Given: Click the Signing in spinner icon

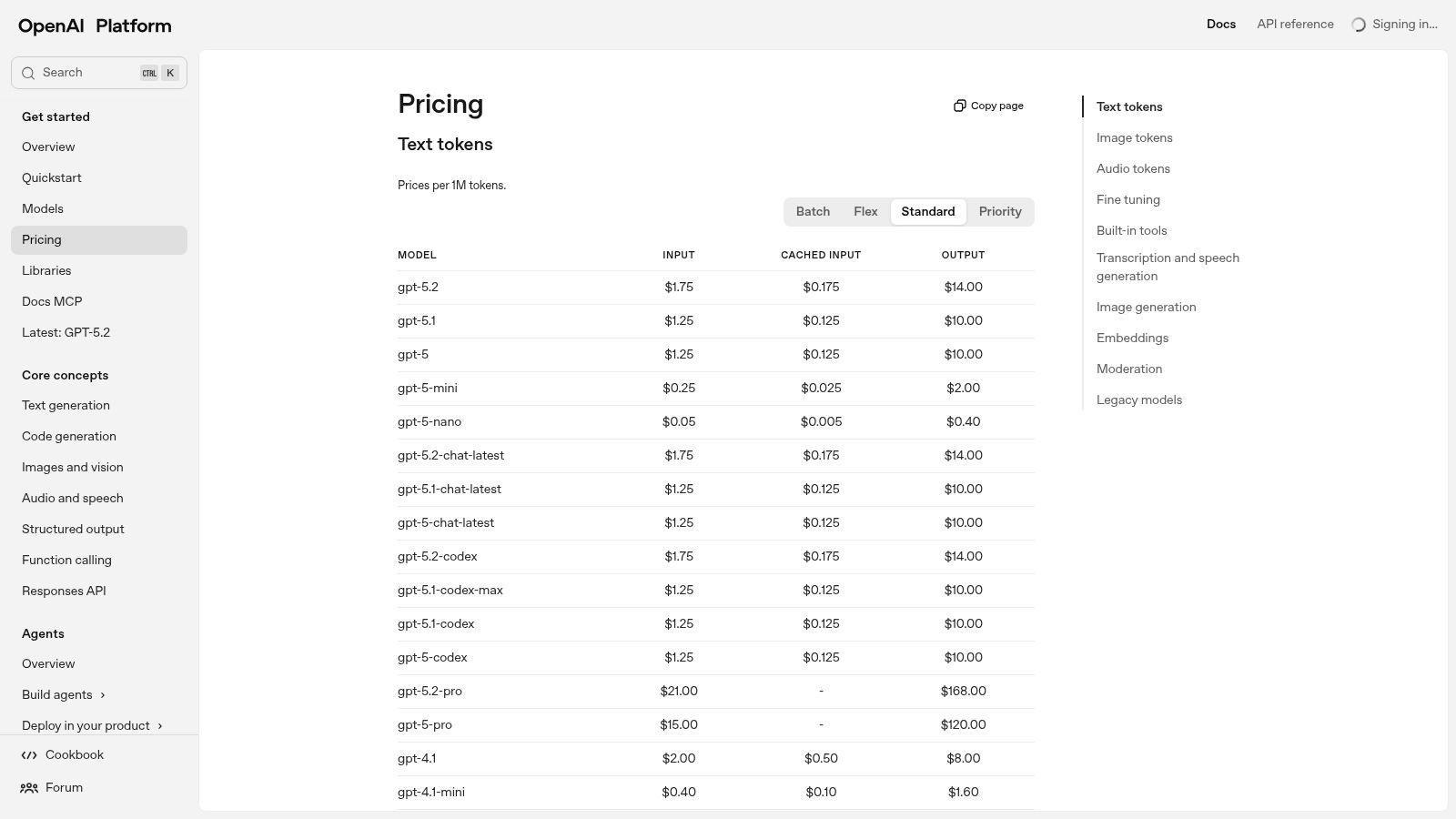Looking at the screenshot, I should pos(1359,25).
